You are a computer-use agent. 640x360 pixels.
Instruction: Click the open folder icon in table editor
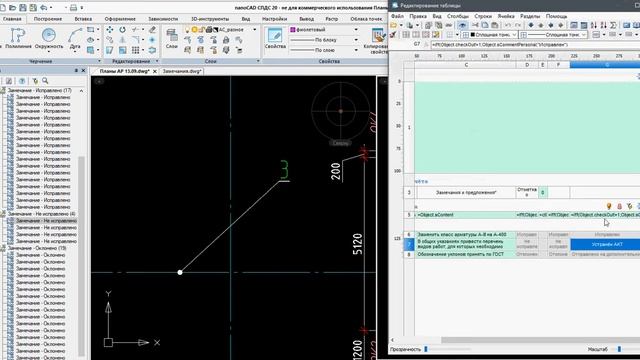pos(394,25)
